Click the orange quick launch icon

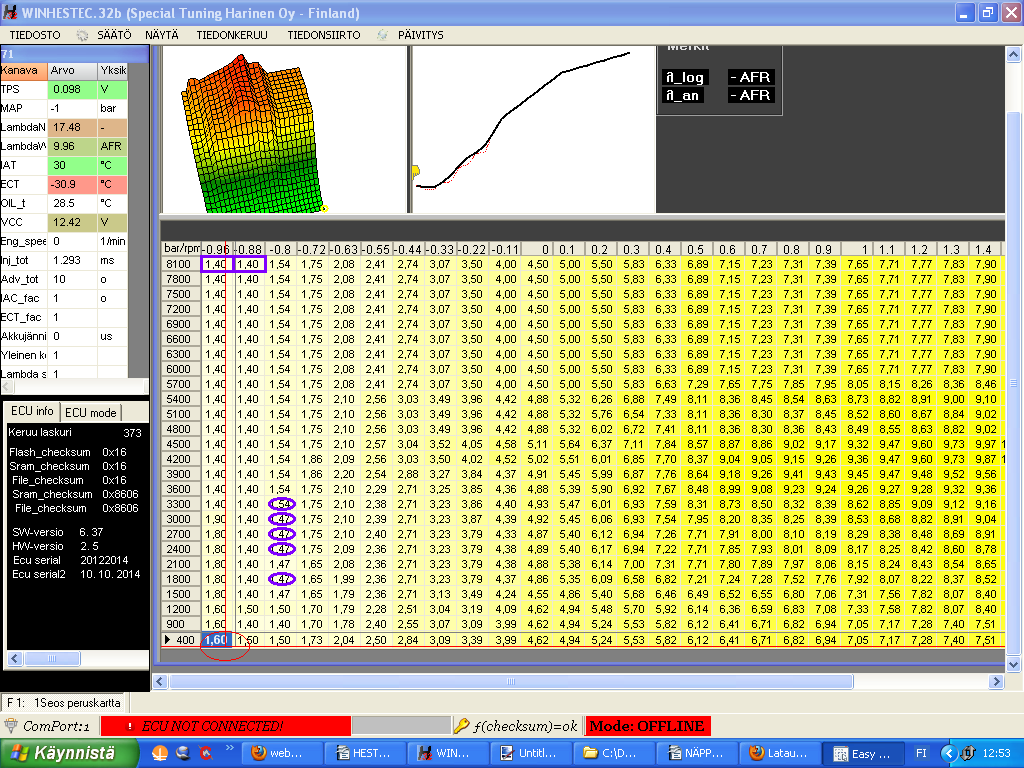160,753
